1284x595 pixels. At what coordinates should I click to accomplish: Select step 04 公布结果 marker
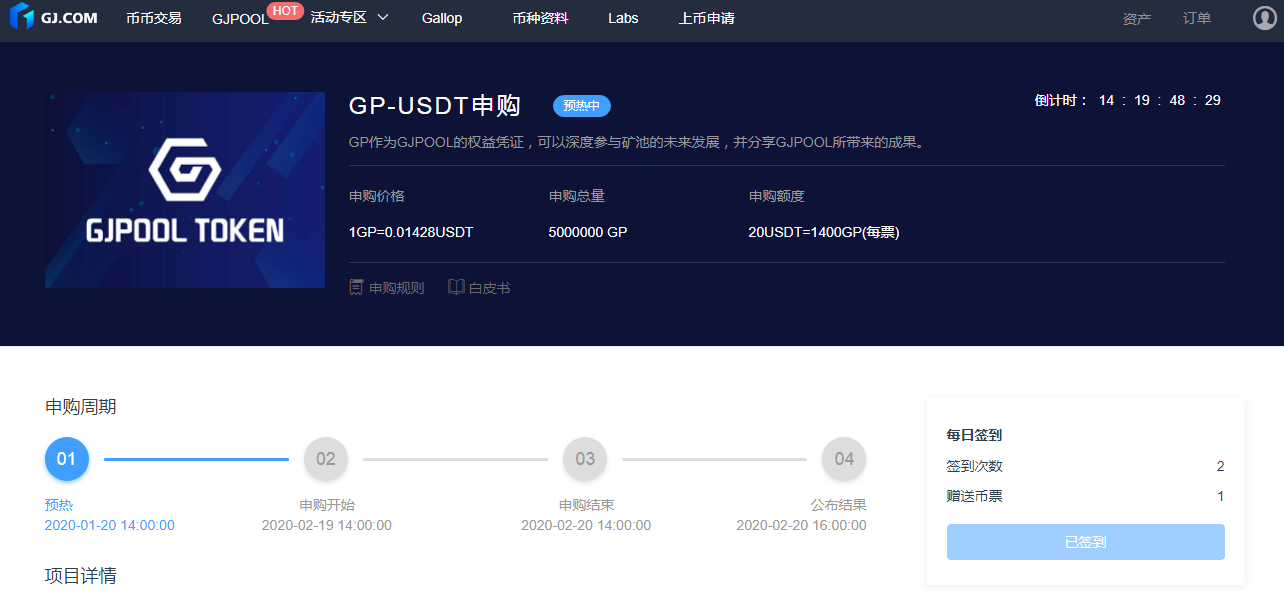tap(844, 459)
